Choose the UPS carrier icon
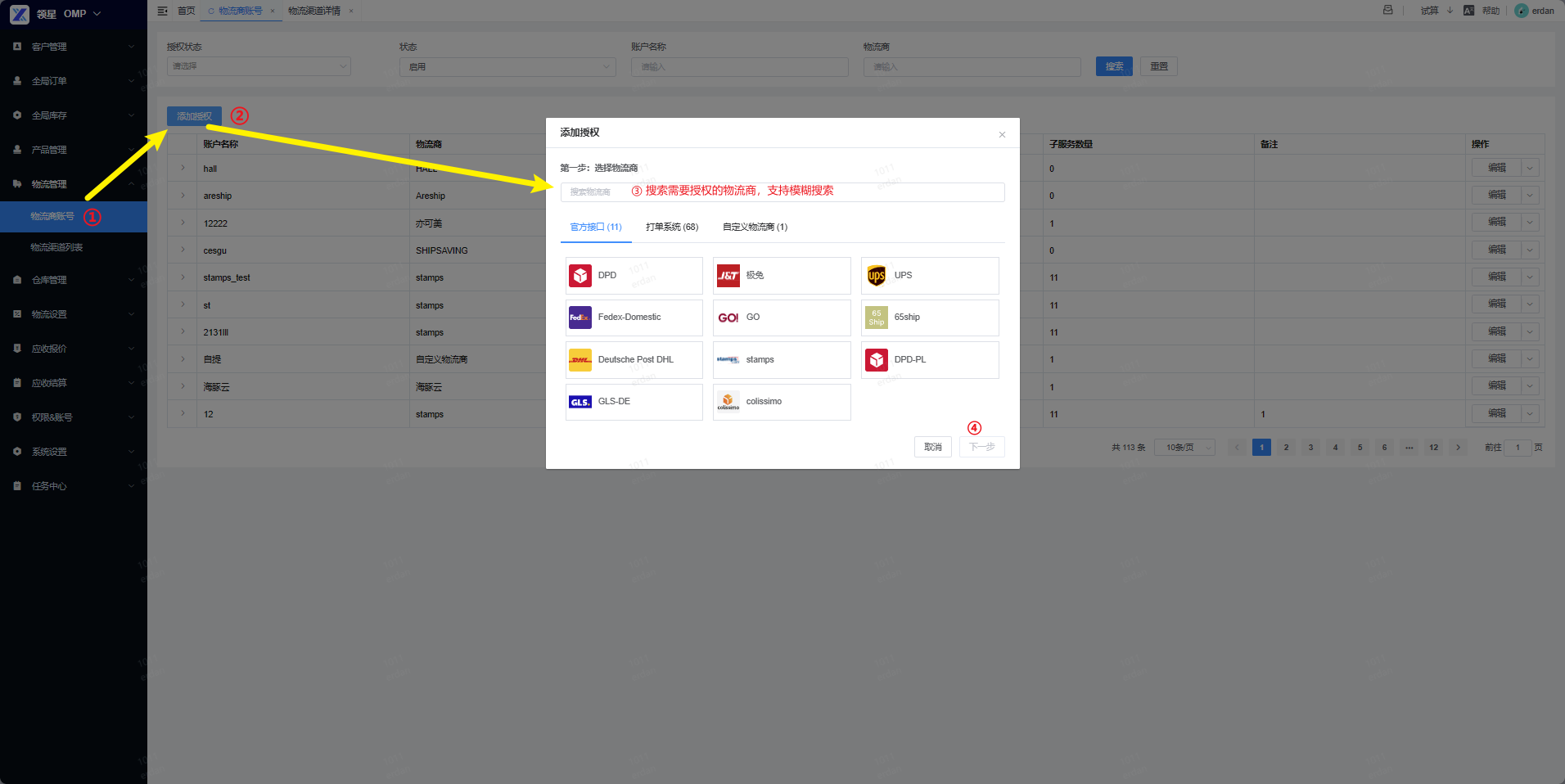 pyautogui.click(x=877, y=276)
